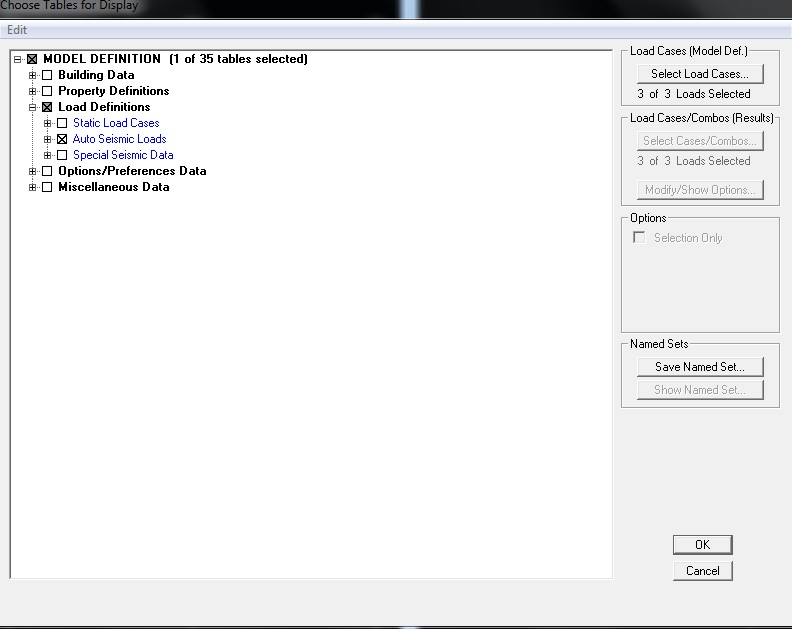Expand the Special Seismic Data node
This screenshot has height=629, width=792.
pos(47,155)
